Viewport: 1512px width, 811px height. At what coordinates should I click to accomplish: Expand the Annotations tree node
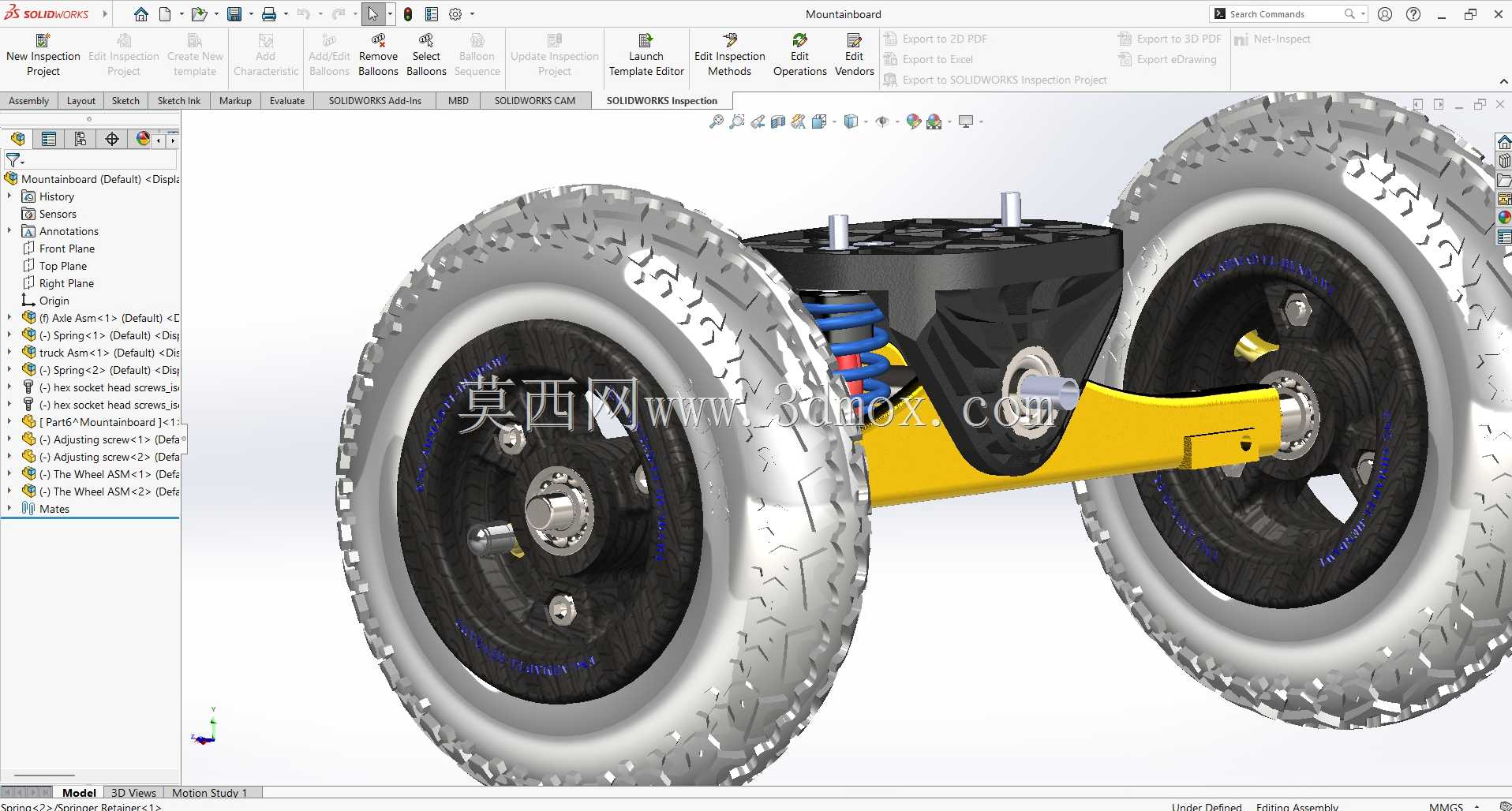[x=9, y=231]
